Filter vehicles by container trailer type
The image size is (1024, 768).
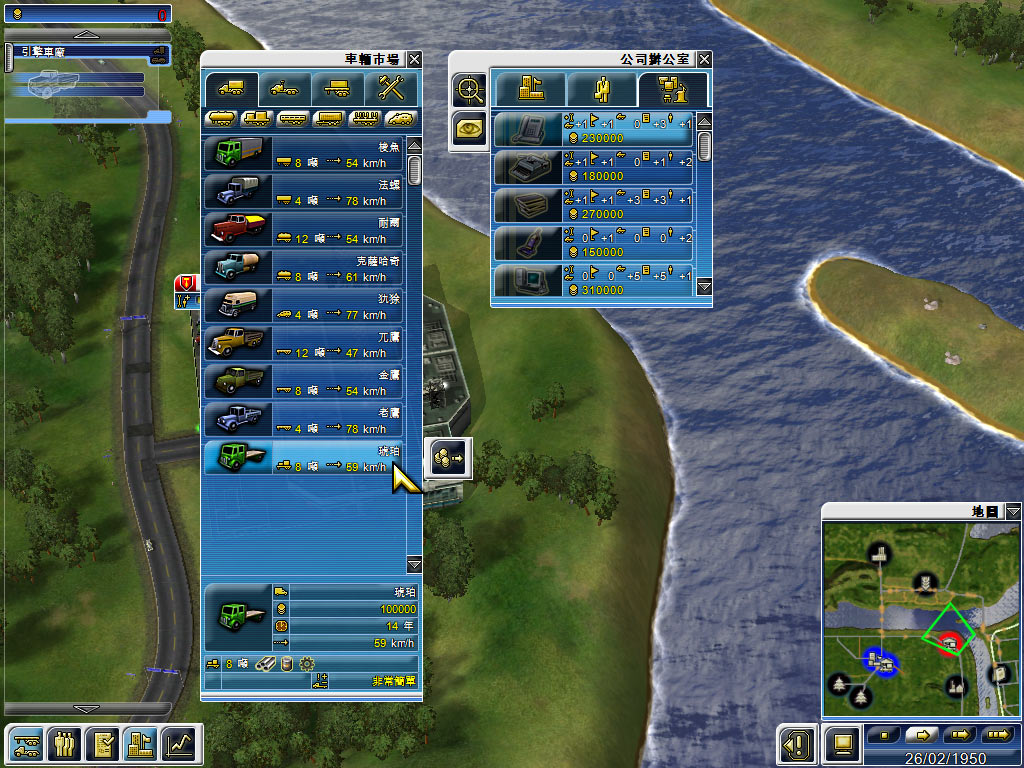coord(328,118)
